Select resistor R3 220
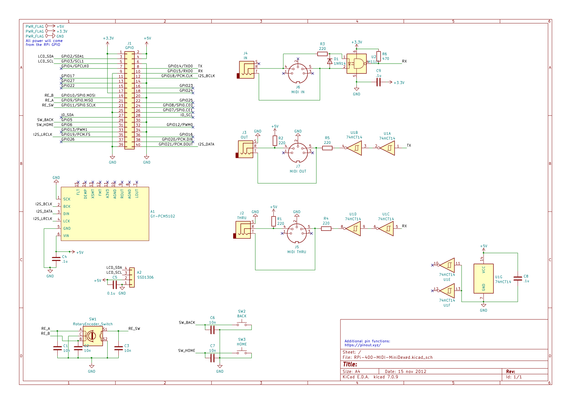Viewport: 571px width, 404px height. pos(322,54)
